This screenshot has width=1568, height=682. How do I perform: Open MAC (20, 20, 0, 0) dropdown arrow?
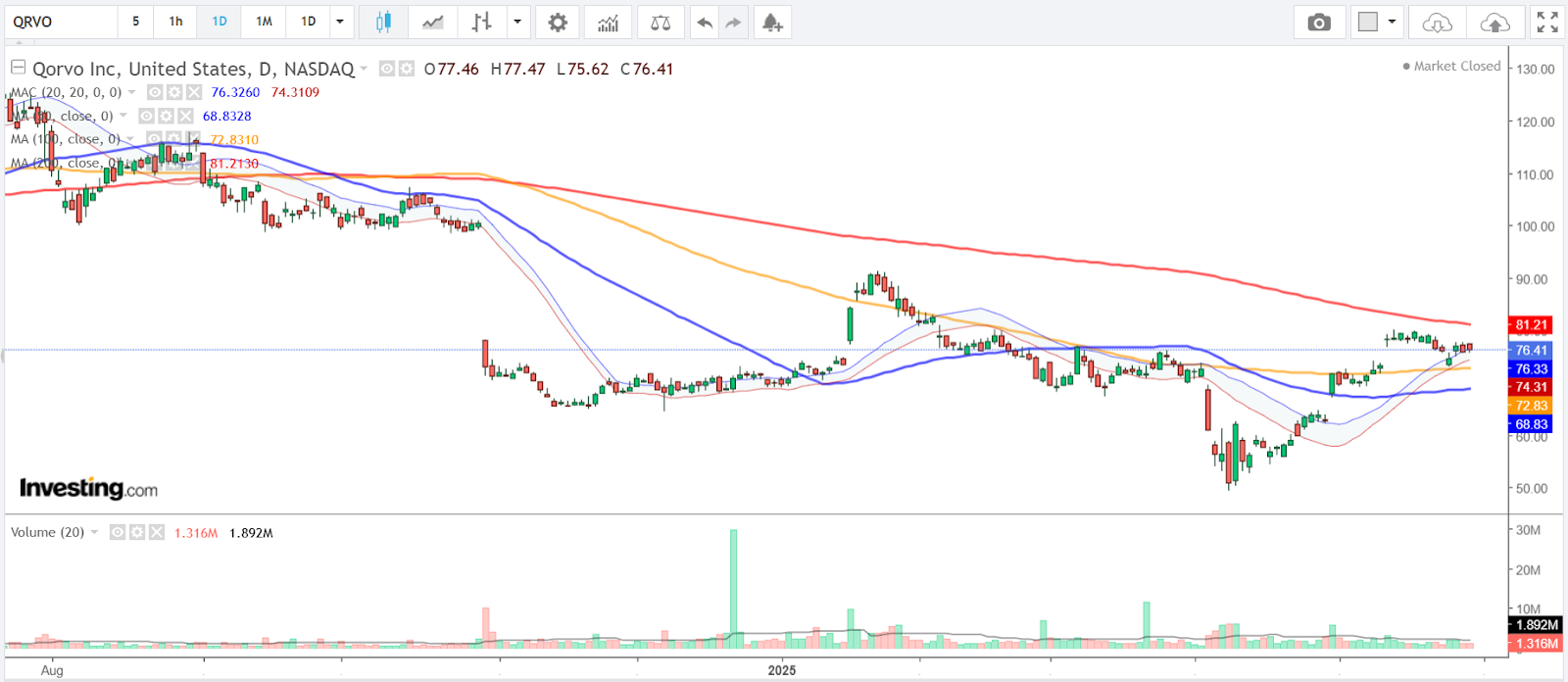(131, 92)
